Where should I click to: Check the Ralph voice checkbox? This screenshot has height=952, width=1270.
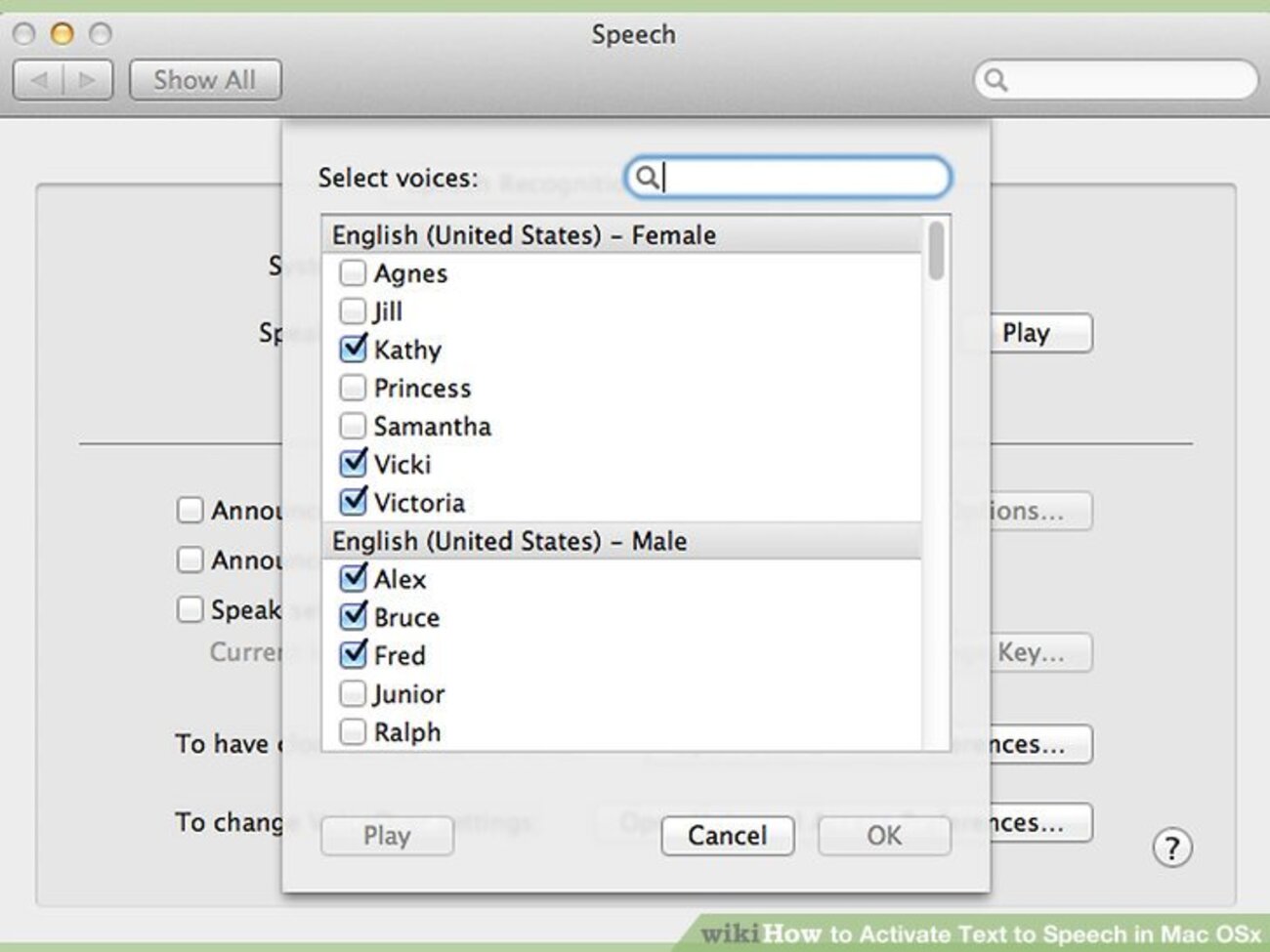(353, 731)
